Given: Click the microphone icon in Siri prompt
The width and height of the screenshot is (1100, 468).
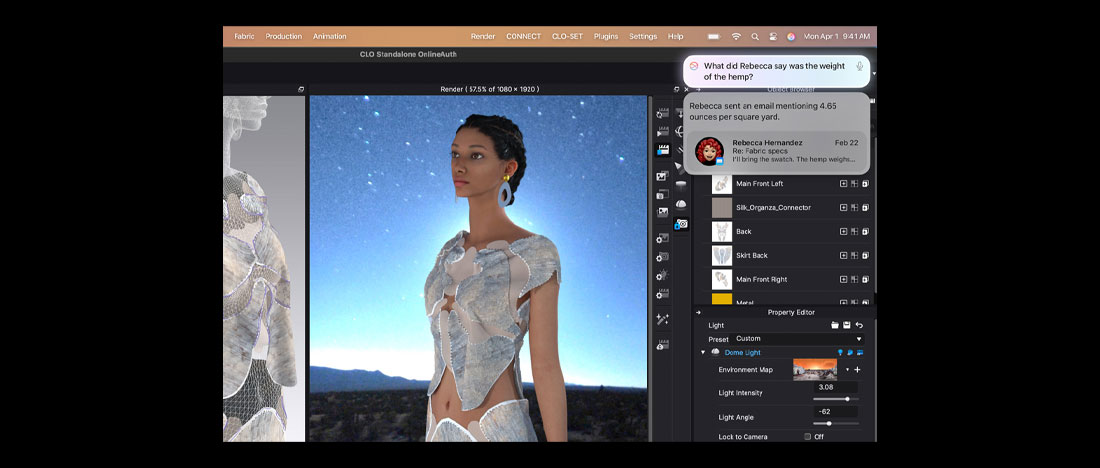Looking at the screenshot, I should click(x=859, y=66).
